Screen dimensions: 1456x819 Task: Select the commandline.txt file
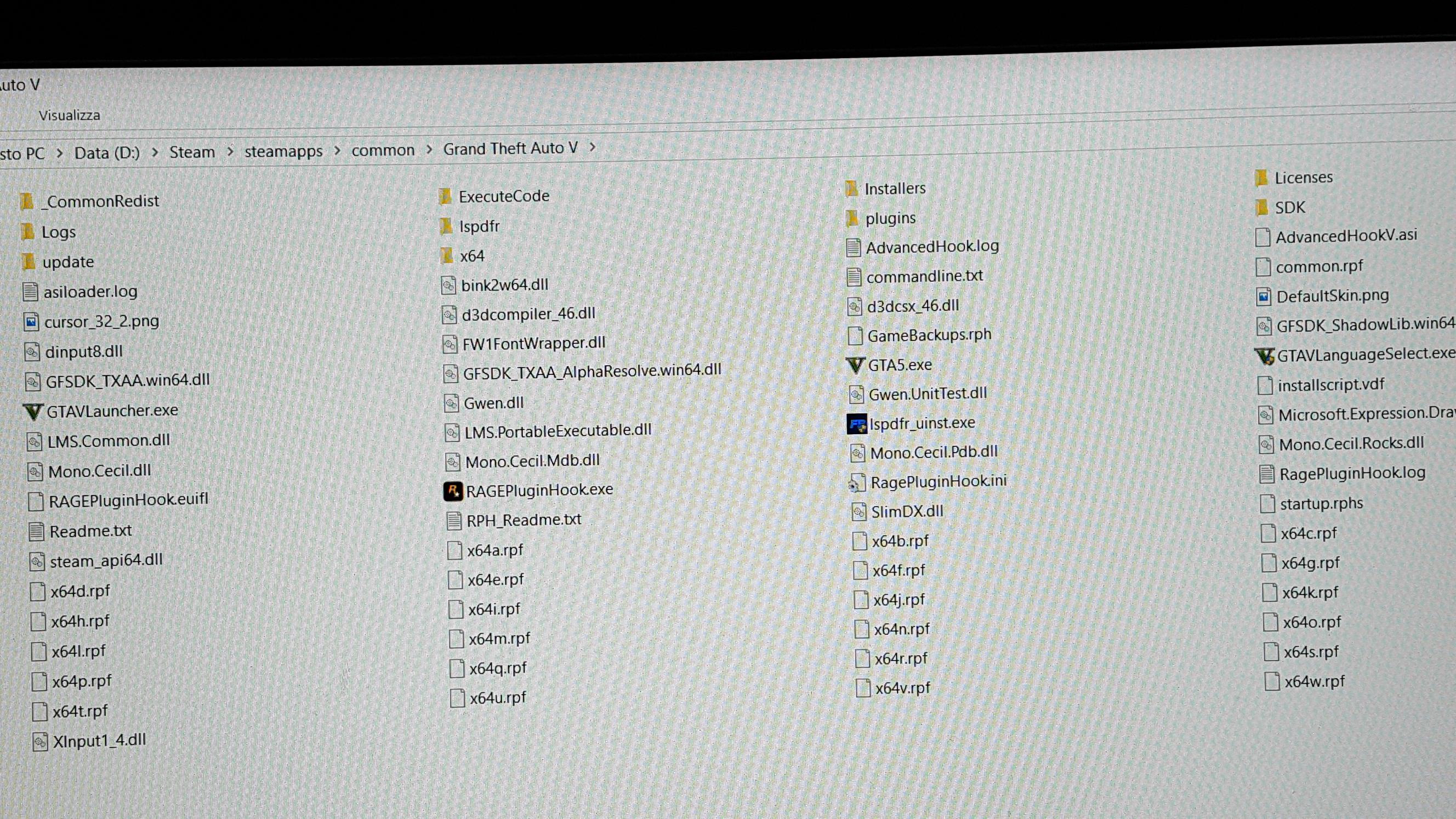924,276
